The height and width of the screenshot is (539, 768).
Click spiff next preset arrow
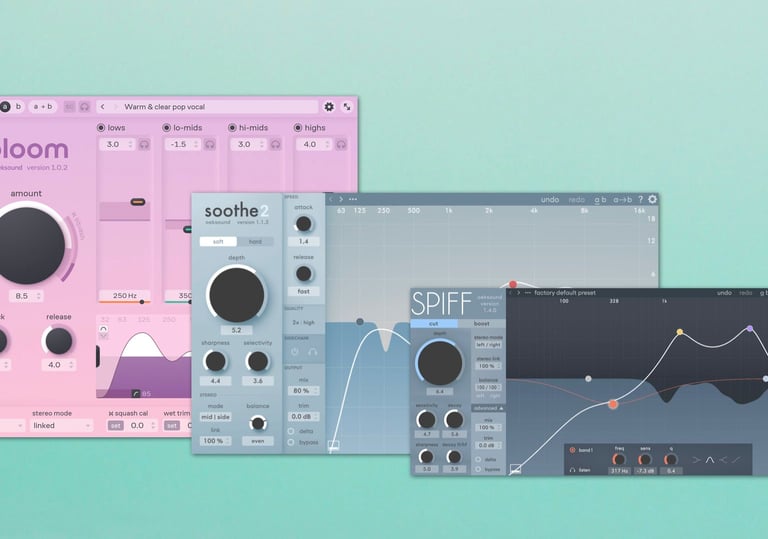518,293
